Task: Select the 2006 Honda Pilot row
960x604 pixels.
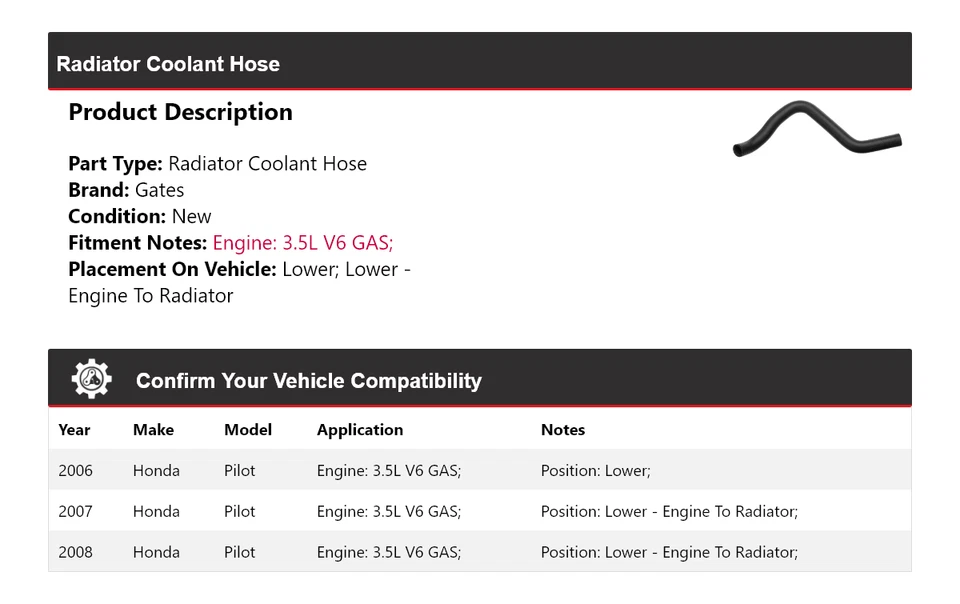Action: click(479, 471)
